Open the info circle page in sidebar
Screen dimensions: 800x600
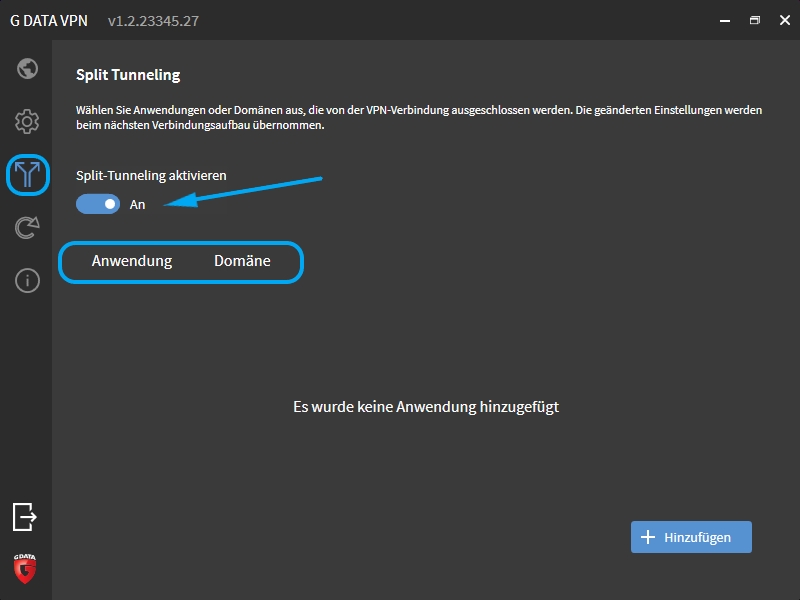coord(27,281)
